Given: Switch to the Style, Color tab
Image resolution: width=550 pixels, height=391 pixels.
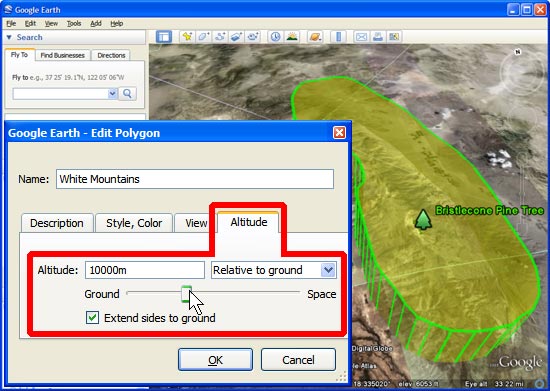Looking at the screenshot, I should coord(134,223).
